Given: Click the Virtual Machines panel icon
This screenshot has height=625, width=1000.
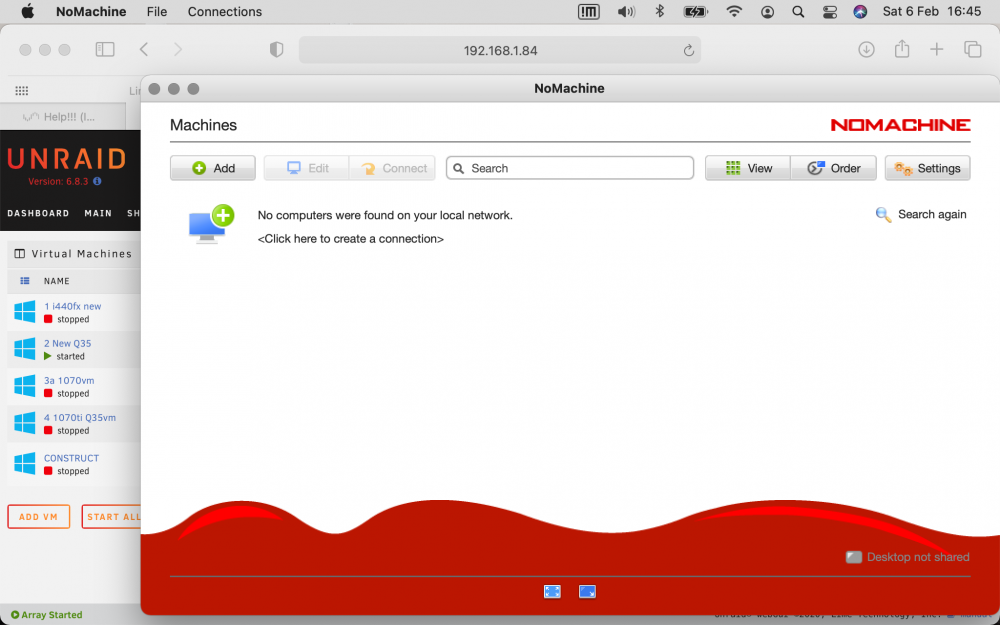Looking at the screenshot, I should point(20,254).
